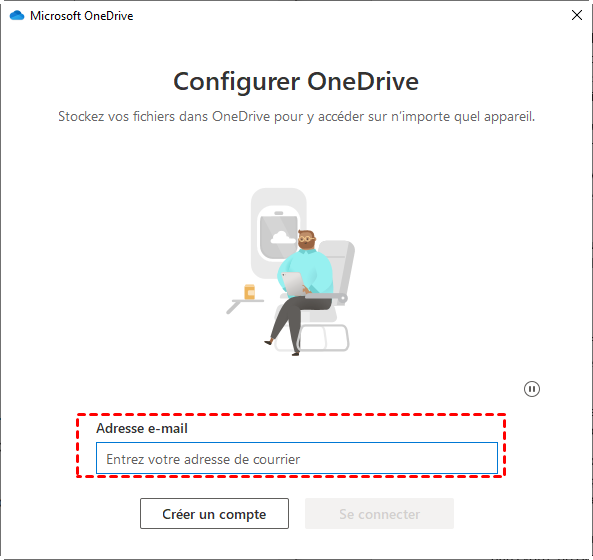Focus the email address input field

[x=297, y=458]
